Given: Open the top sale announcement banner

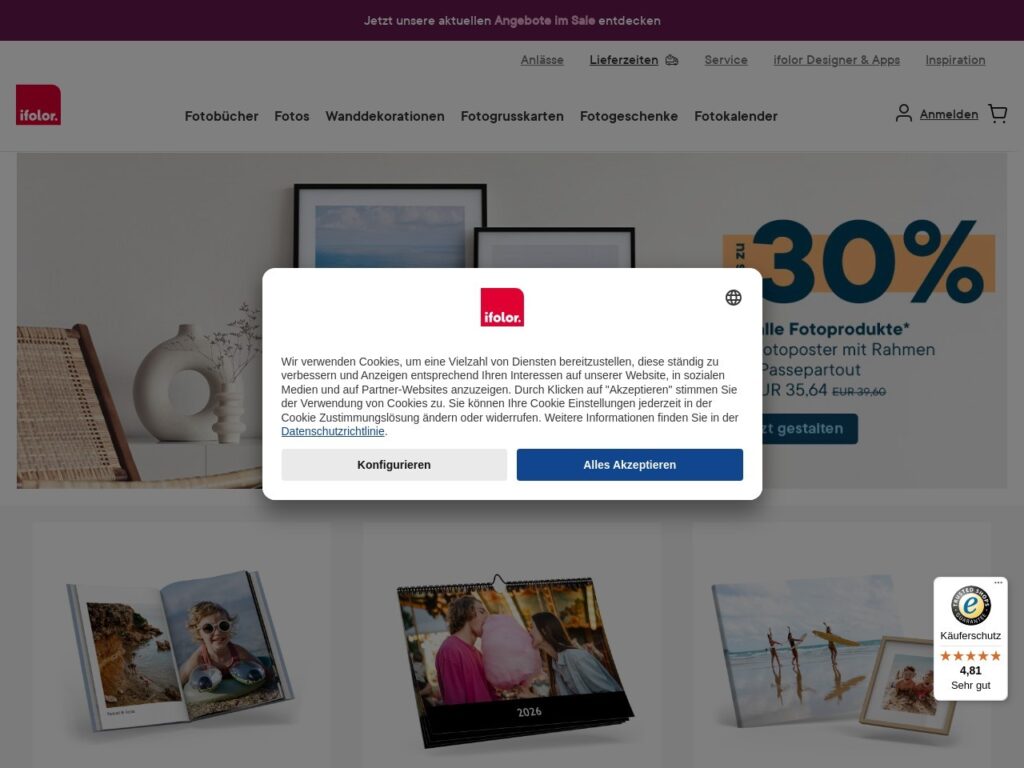Looking at the screenshot, I should [x=512, y=20].
